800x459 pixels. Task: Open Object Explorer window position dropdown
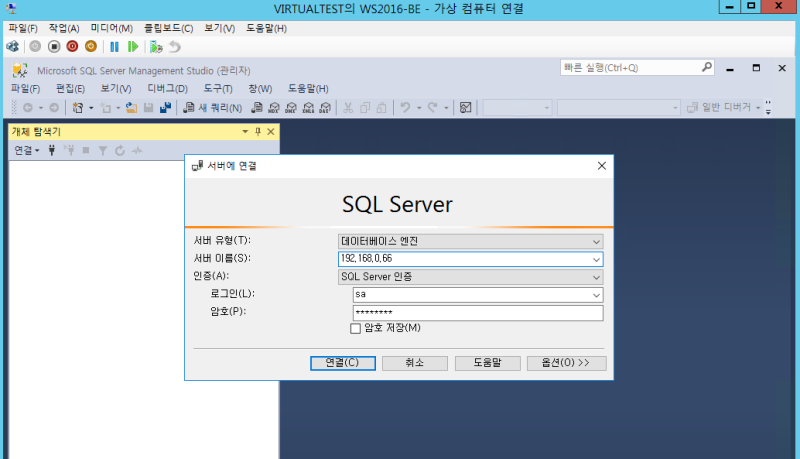pyautogui.click(x=245, y=132)
